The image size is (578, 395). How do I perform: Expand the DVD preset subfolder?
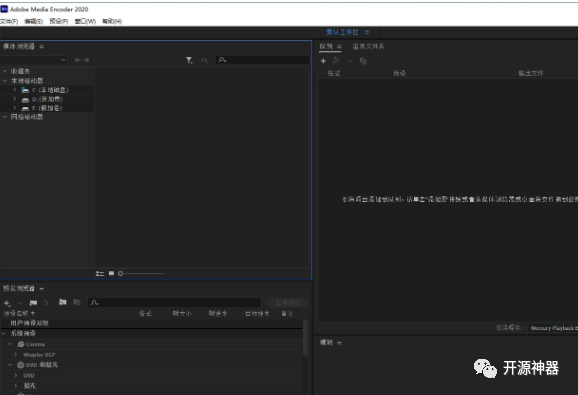click(x=16, y=375)
